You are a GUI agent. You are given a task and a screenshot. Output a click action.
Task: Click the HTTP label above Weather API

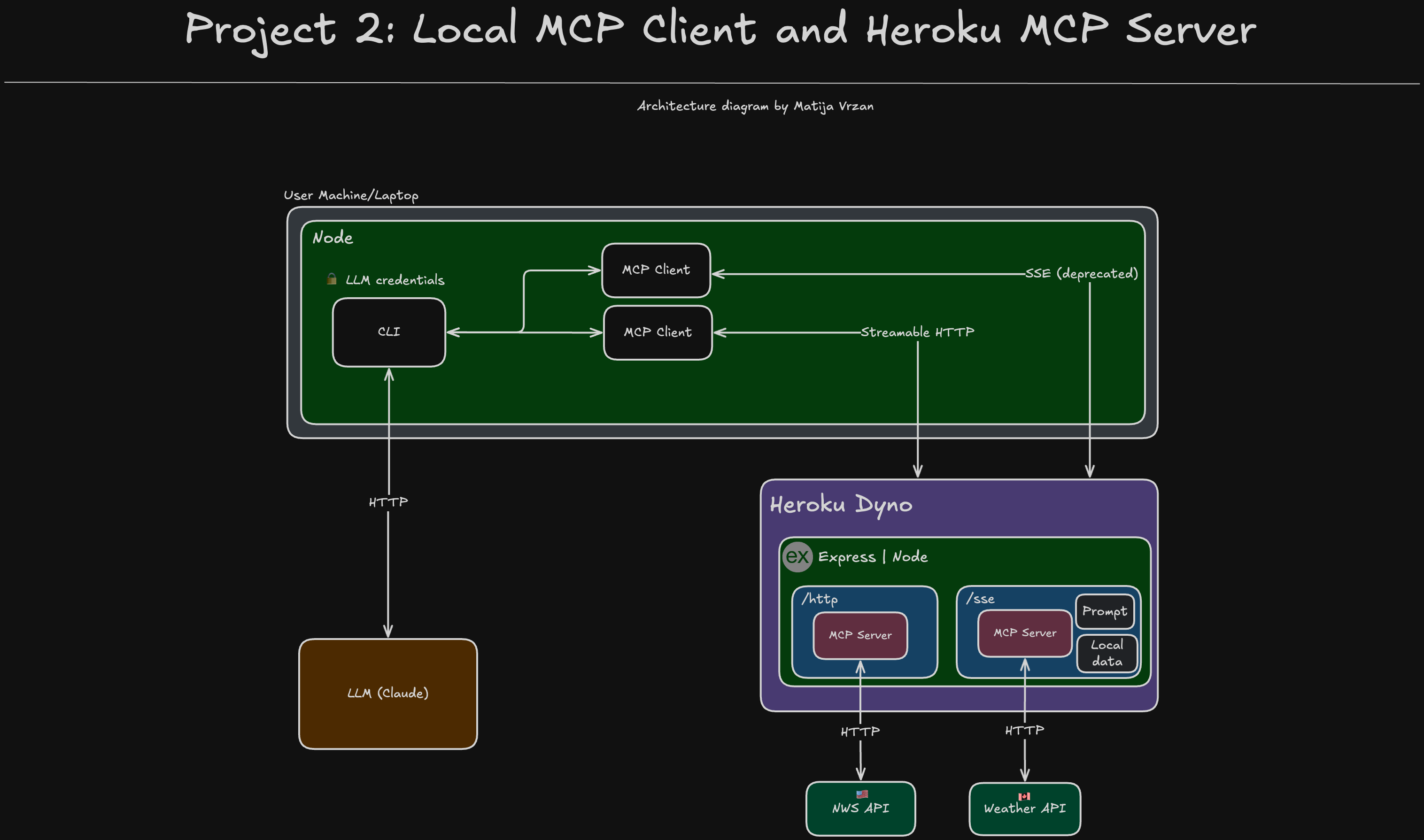pyautogui.click(x=1024, y=731)
